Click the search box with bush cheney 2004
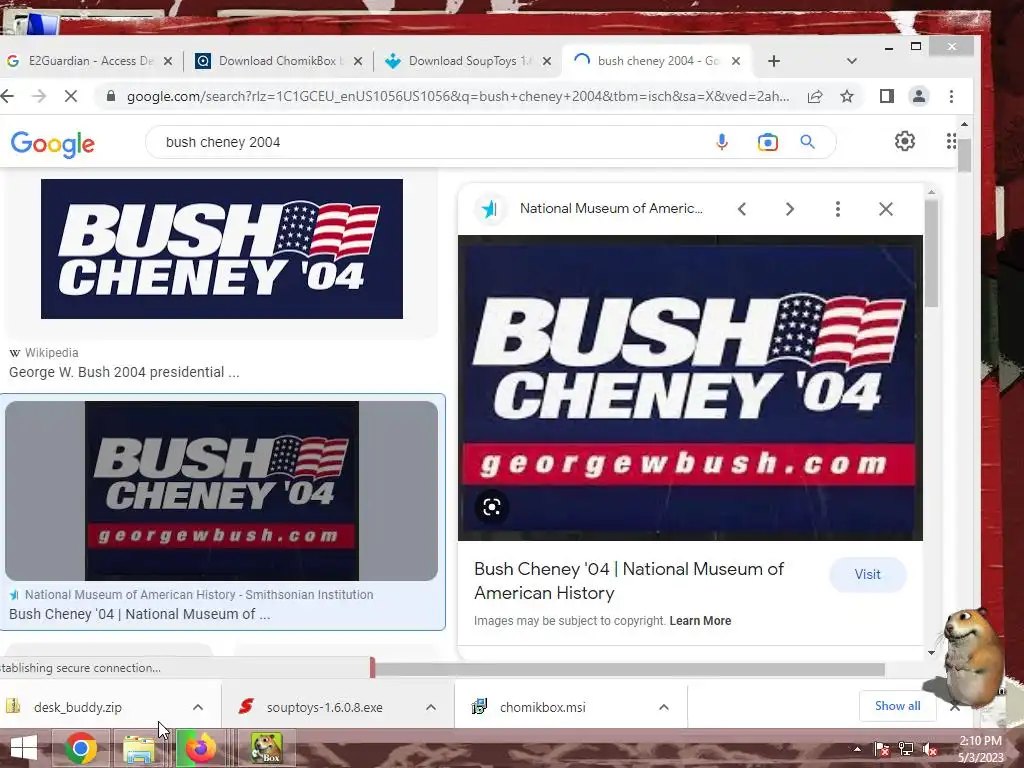 pos(431,142)
